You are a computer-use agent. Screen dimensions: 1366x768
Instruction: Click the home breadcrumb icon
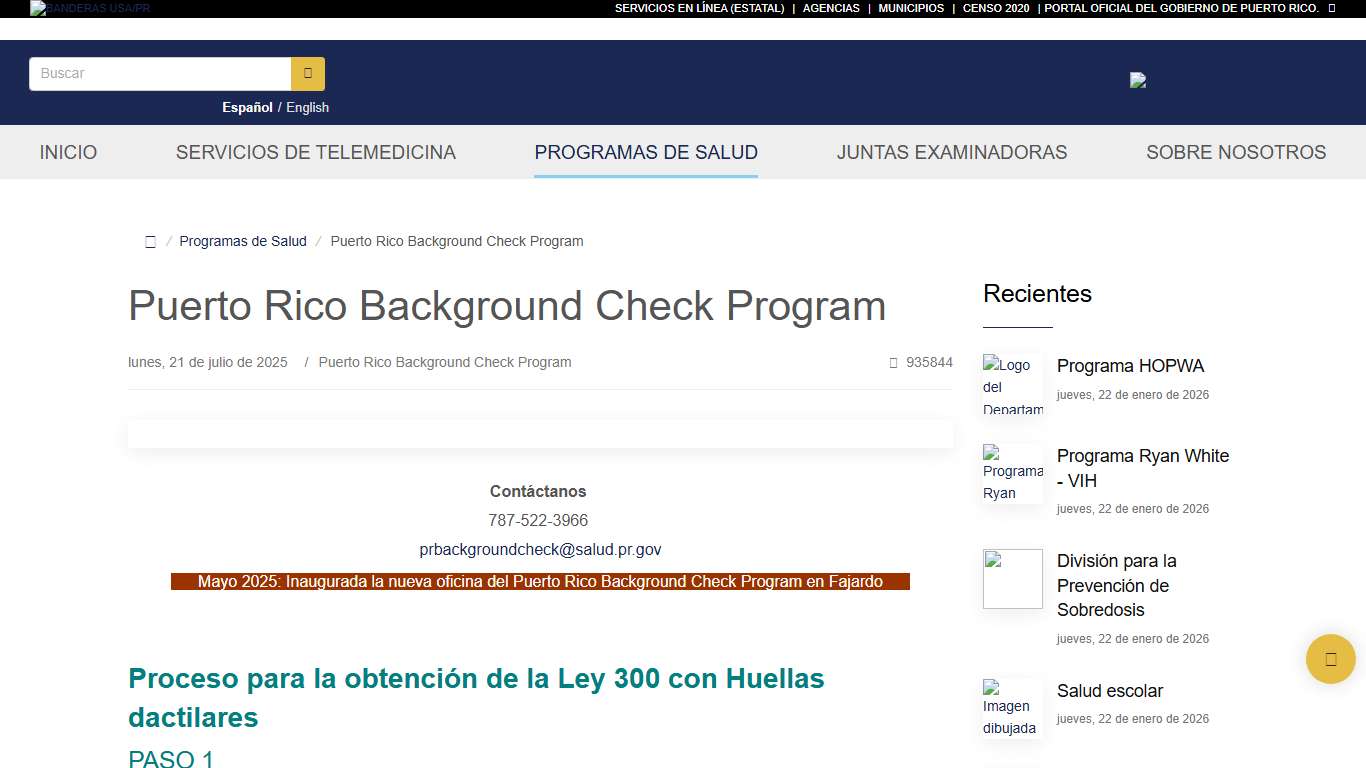[150, 241]
